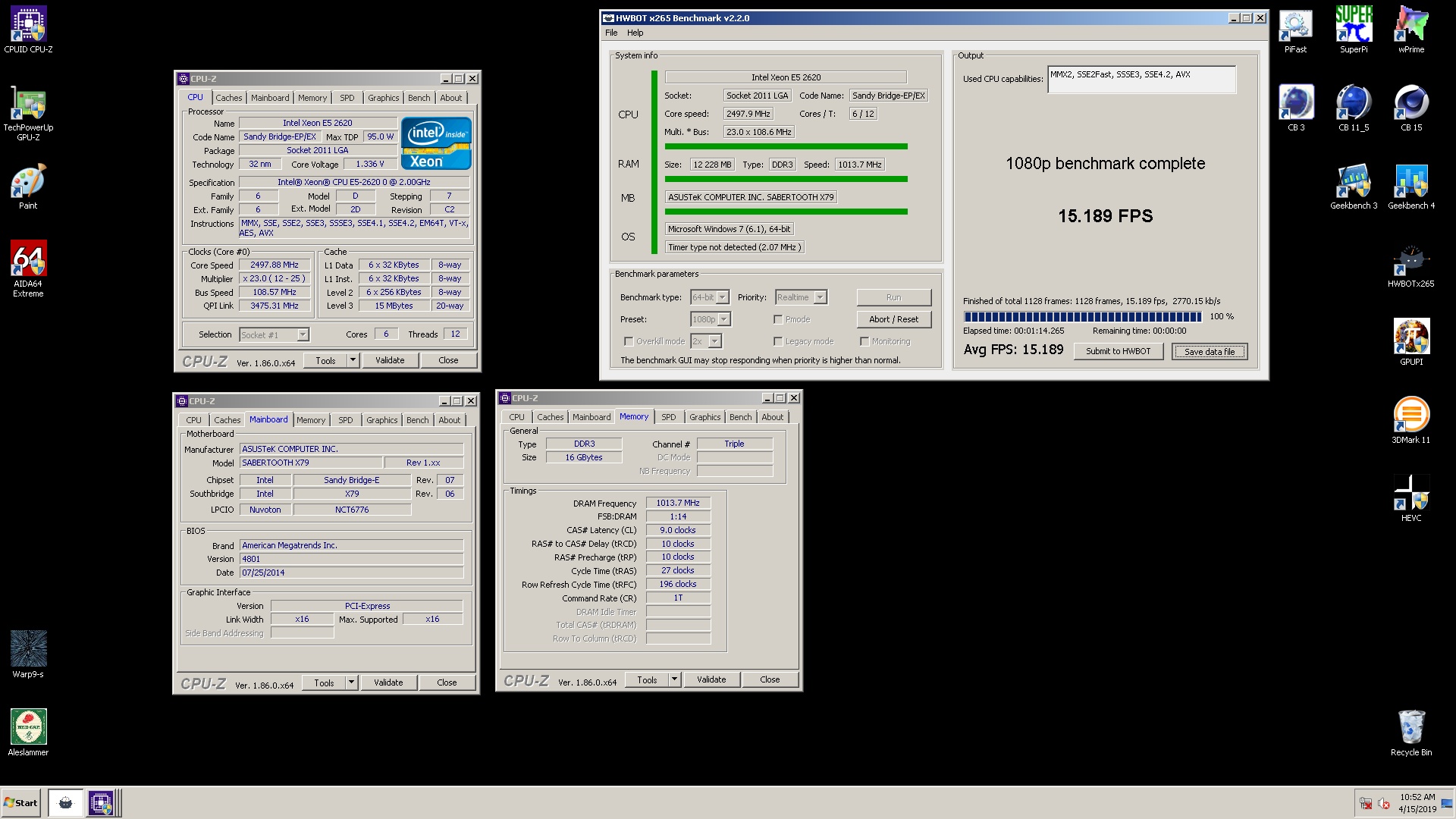
Task: Open CPUID CPU-Z desktop icon
Action: (28, 30)
